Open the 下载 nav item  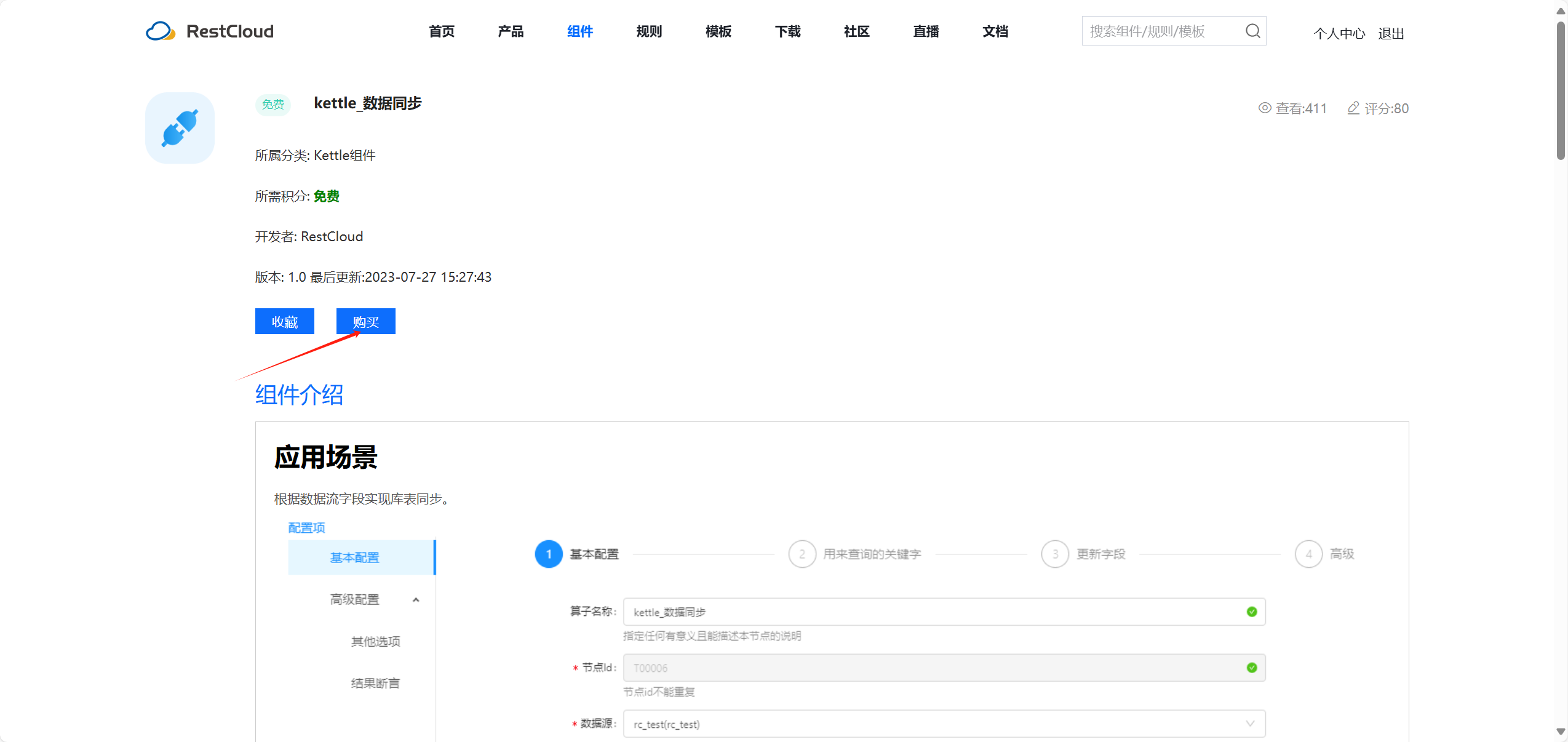tap(787, 31)
